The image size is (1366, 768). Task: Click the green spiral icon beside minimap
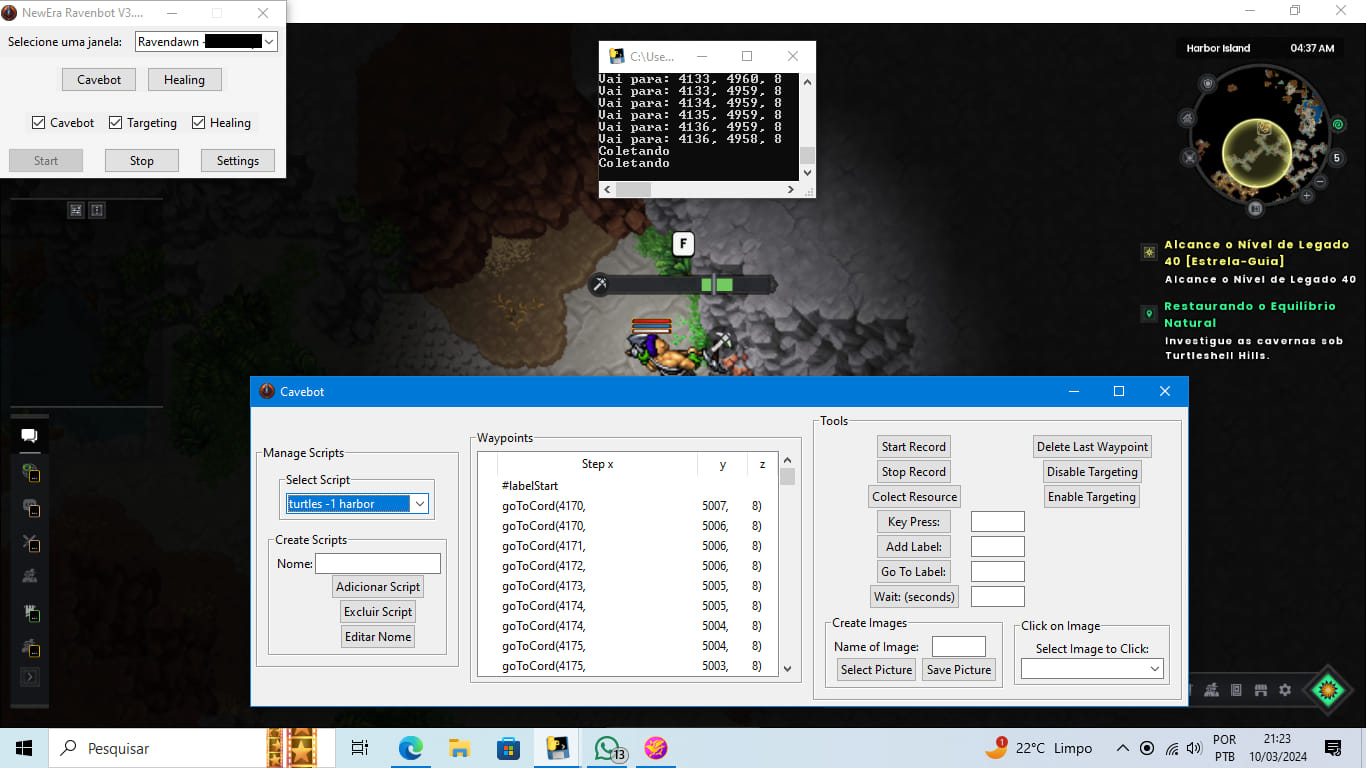pos(1337,125)
